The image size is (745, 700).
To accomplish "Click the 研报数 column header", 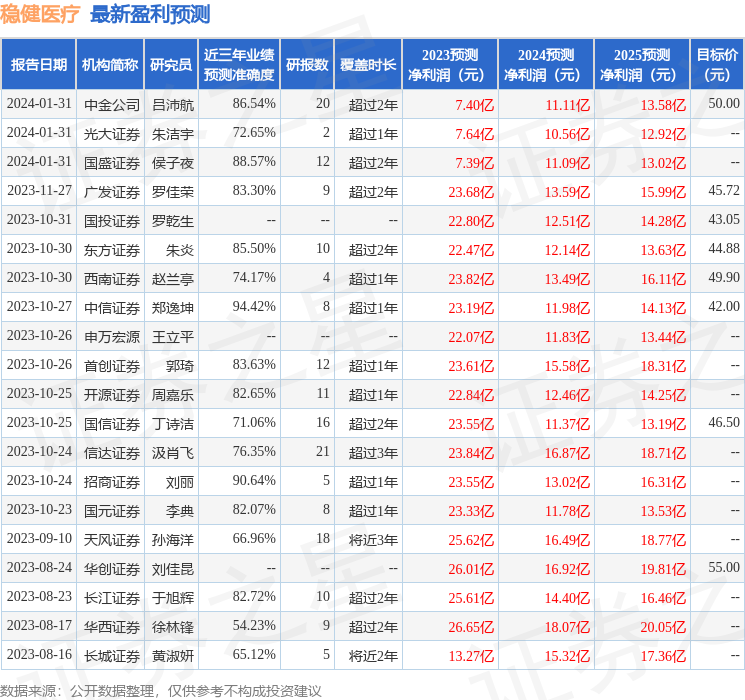I will tap(307, 65).
